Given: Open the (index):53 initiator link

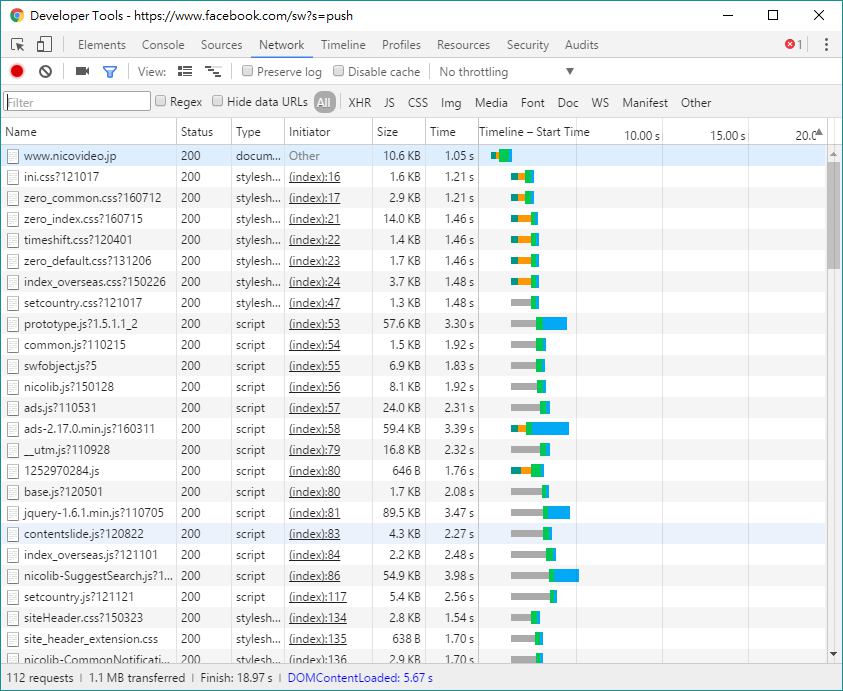Looking at the screenshot, I should (x=314, y=324).
